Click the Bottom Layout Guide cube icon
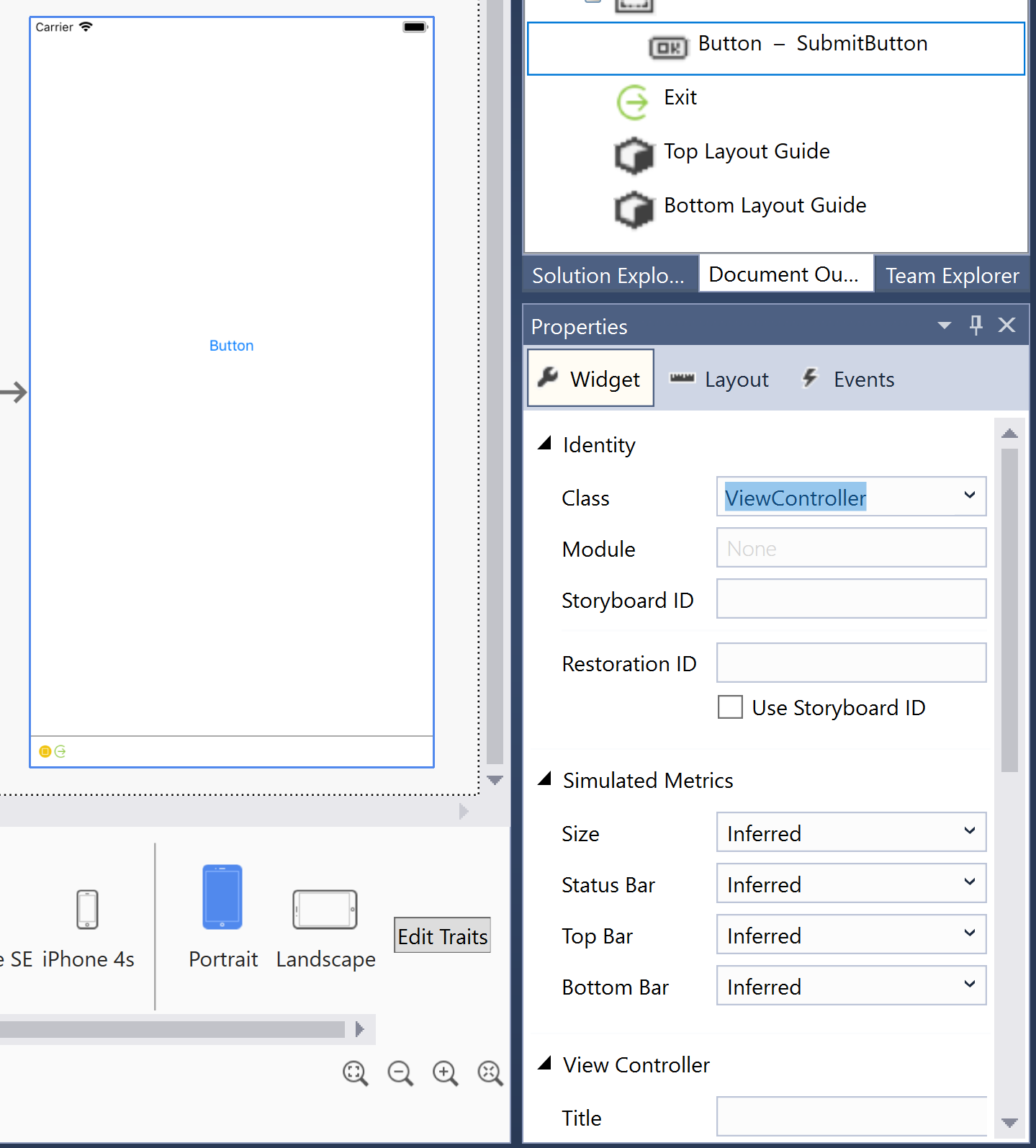 click(x=634, y=210)
